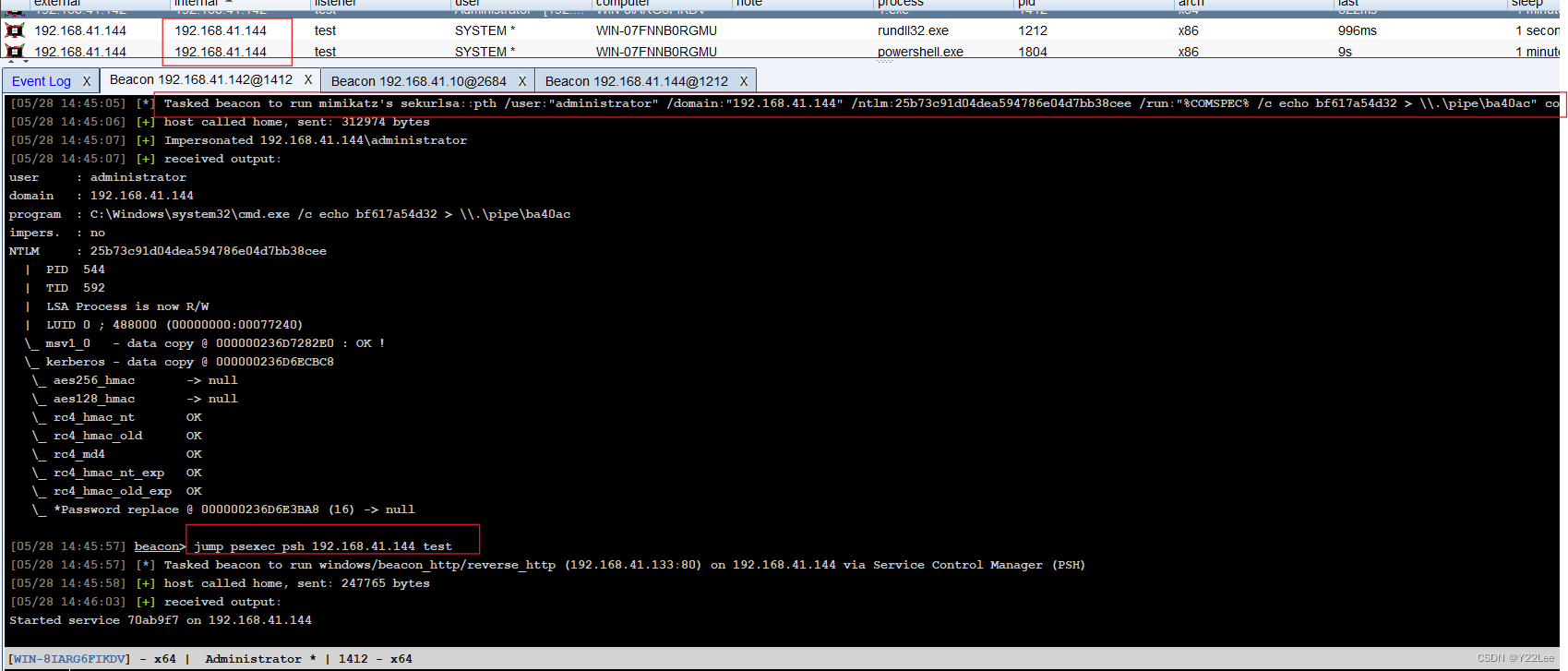The height and width of the screenshot is (671, 1568).
Task: Select the x86 arch cell in the powershell.exe row
Action: (x=1189, y=52)
